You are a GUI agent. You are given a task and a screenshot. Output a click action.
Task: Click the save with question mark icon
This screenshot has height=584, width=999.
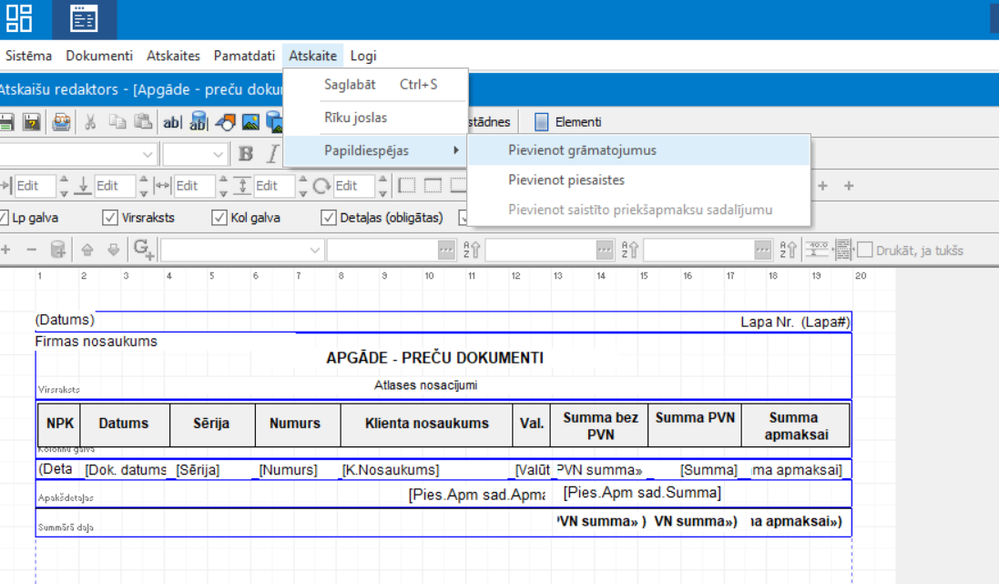[31, 122]
